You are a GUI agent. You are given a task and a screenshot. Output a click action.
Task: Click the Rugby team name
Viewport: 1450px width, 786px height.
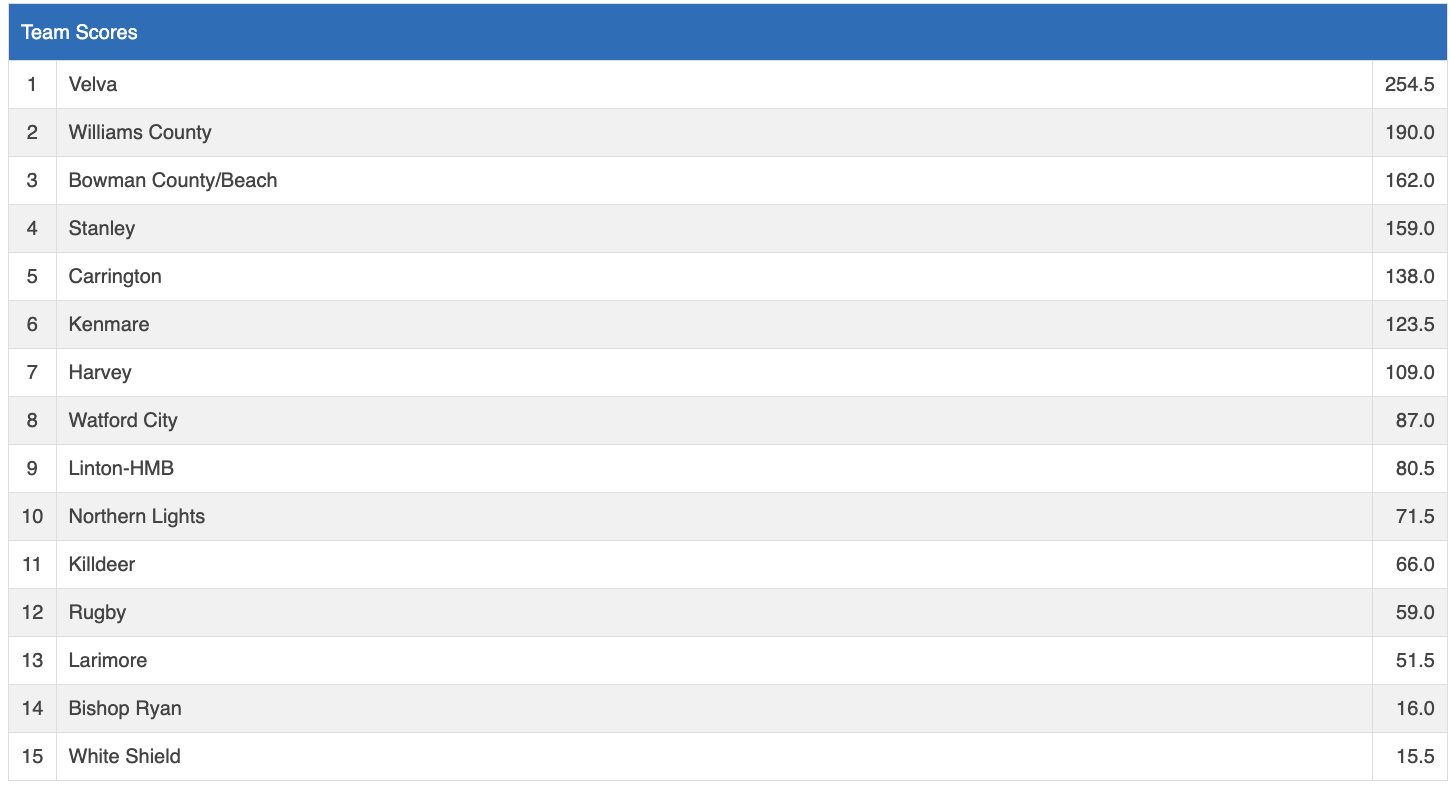click(97, 612)
